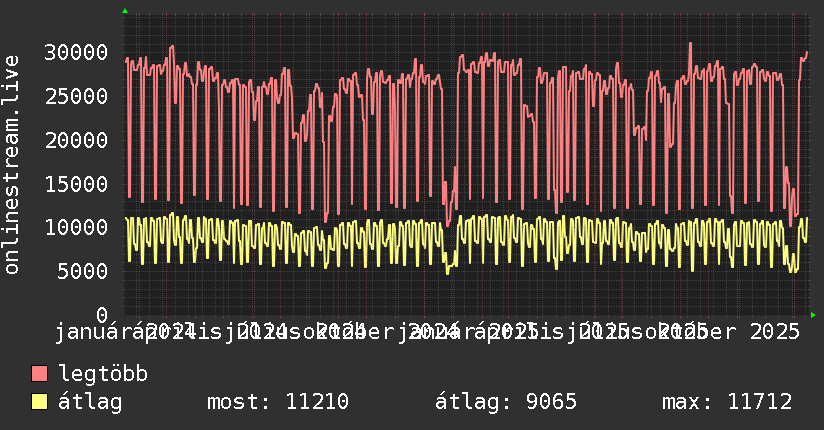Viewport: 824px width, 430px height.
Task: Click the 'átlag: 9065' average statistic
Action: [x=506, y=402]
